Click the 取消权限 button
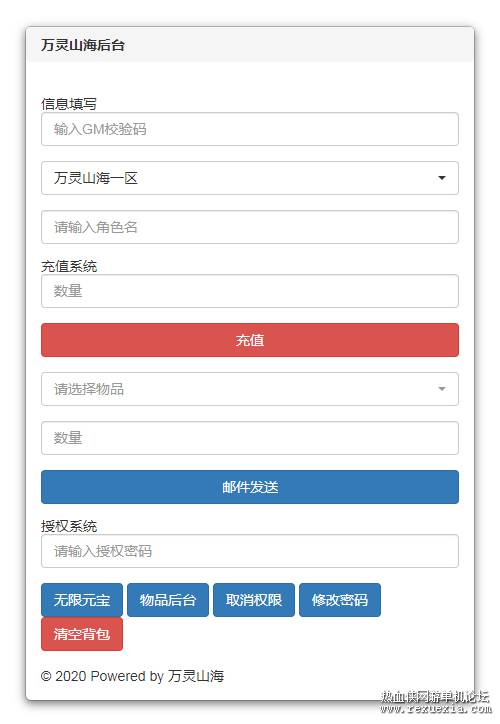Image resolution: width=500 pixels, height=724 pixels. [253, 600]
